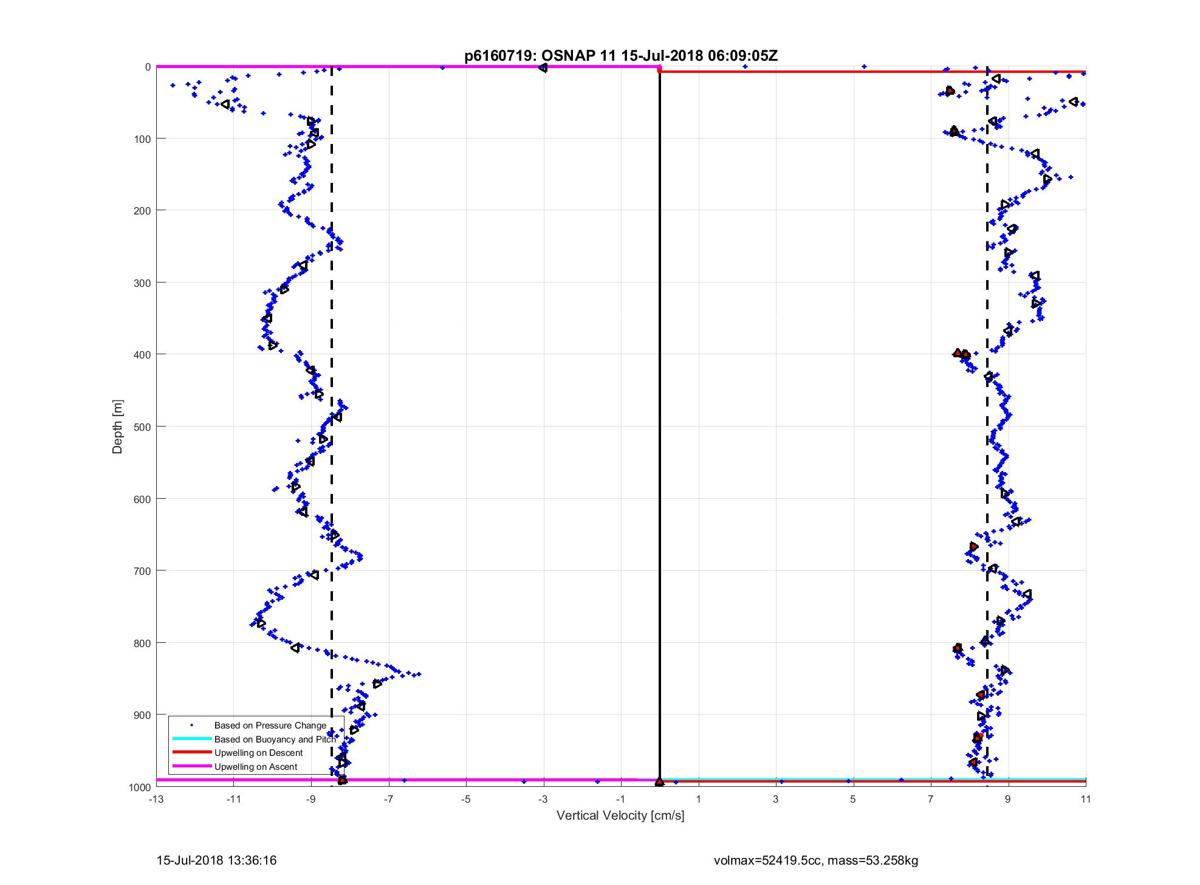
Task: Click the x-axis tick label '-9'
Action: tap(311, 800)
